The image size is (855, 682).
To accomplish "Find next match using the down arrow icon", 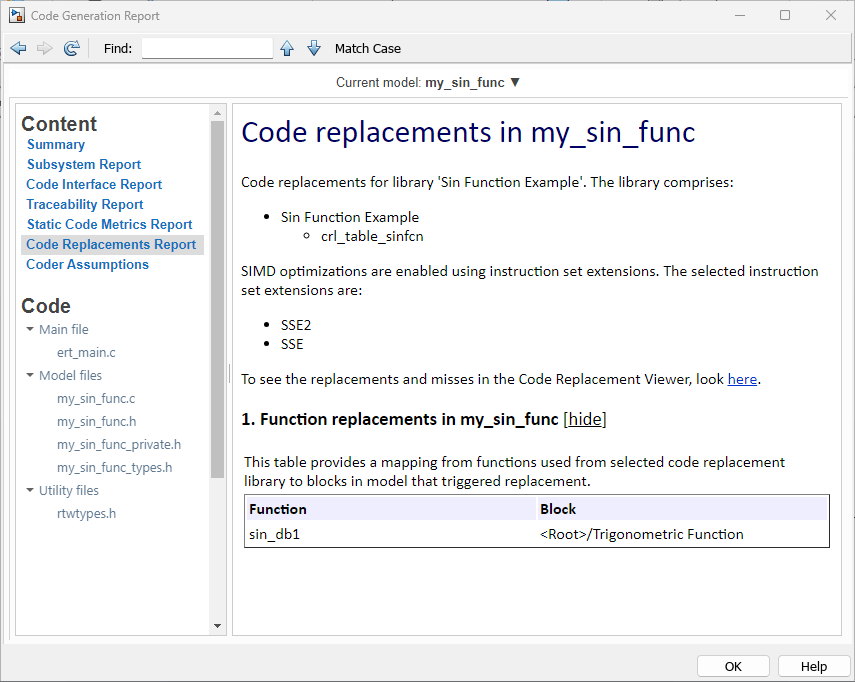I will pos(314,48).
